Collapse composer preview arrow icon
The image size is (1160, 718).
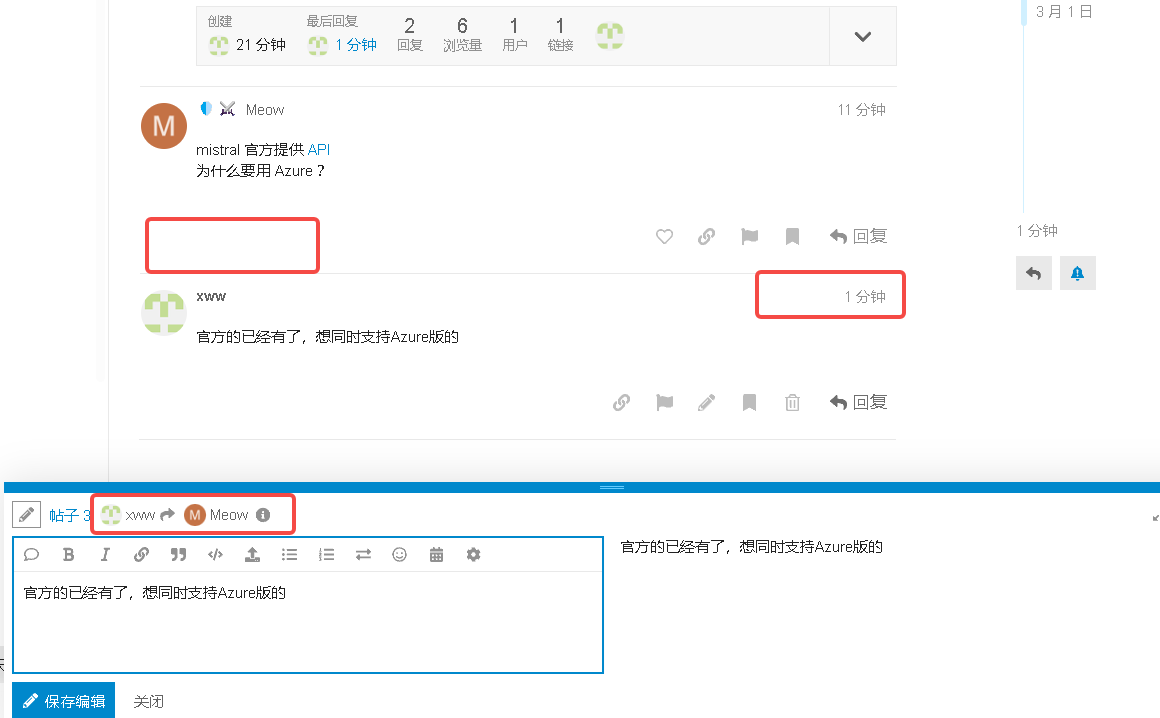click(1156, 518)
